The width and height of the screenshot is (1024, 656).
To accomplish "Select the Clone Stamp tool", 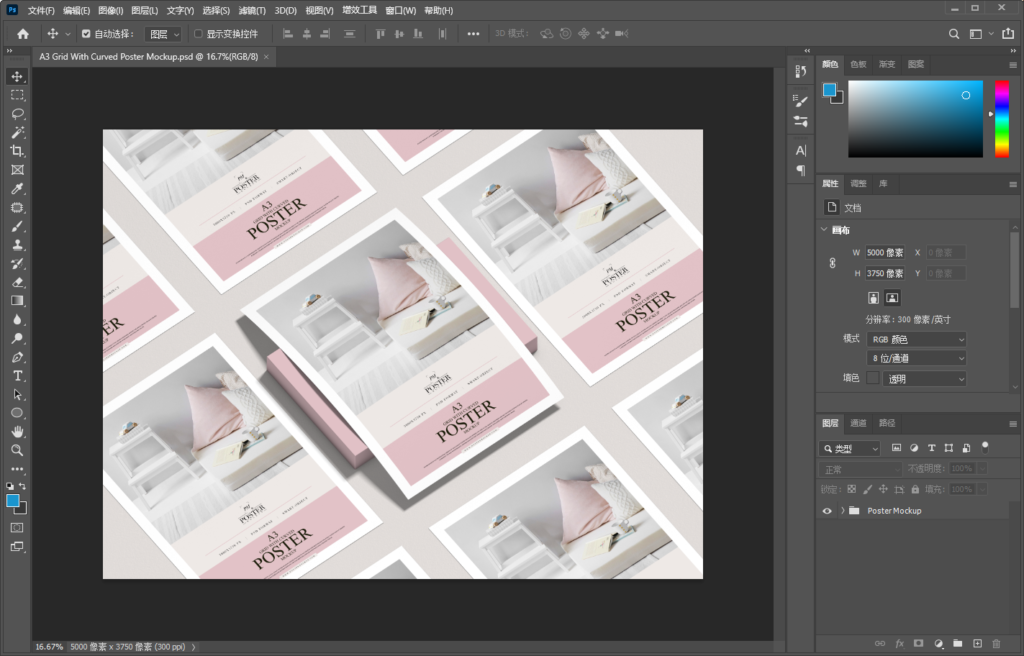I will pos(17,245).
